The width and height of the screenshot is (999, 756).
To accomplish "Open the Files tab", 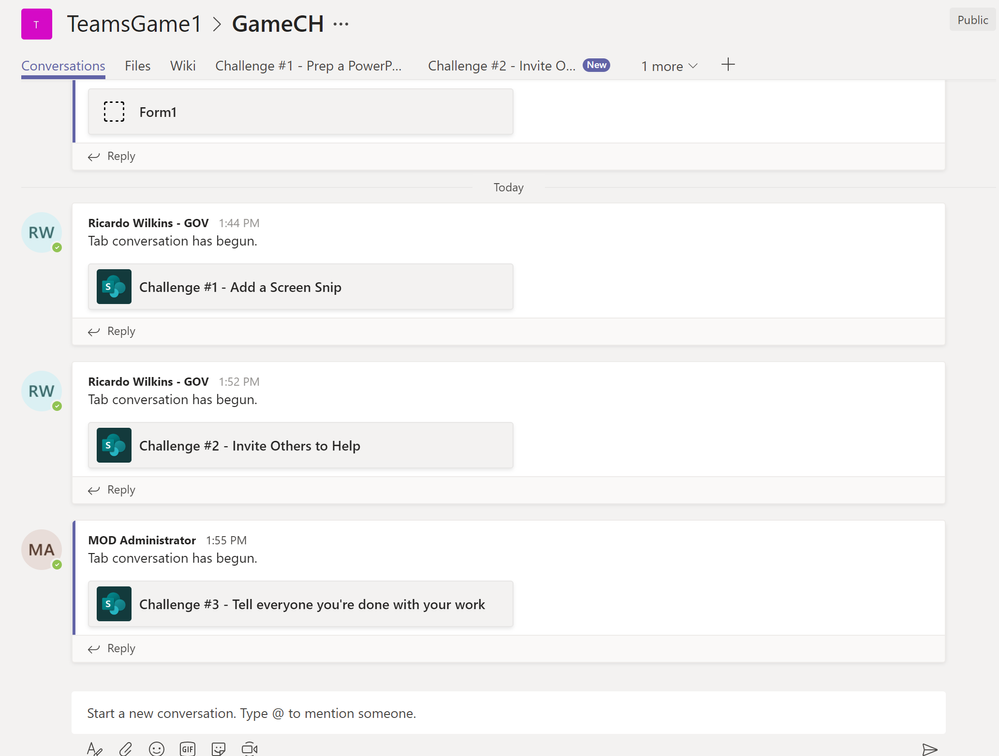I will click(x=138, y=66).
